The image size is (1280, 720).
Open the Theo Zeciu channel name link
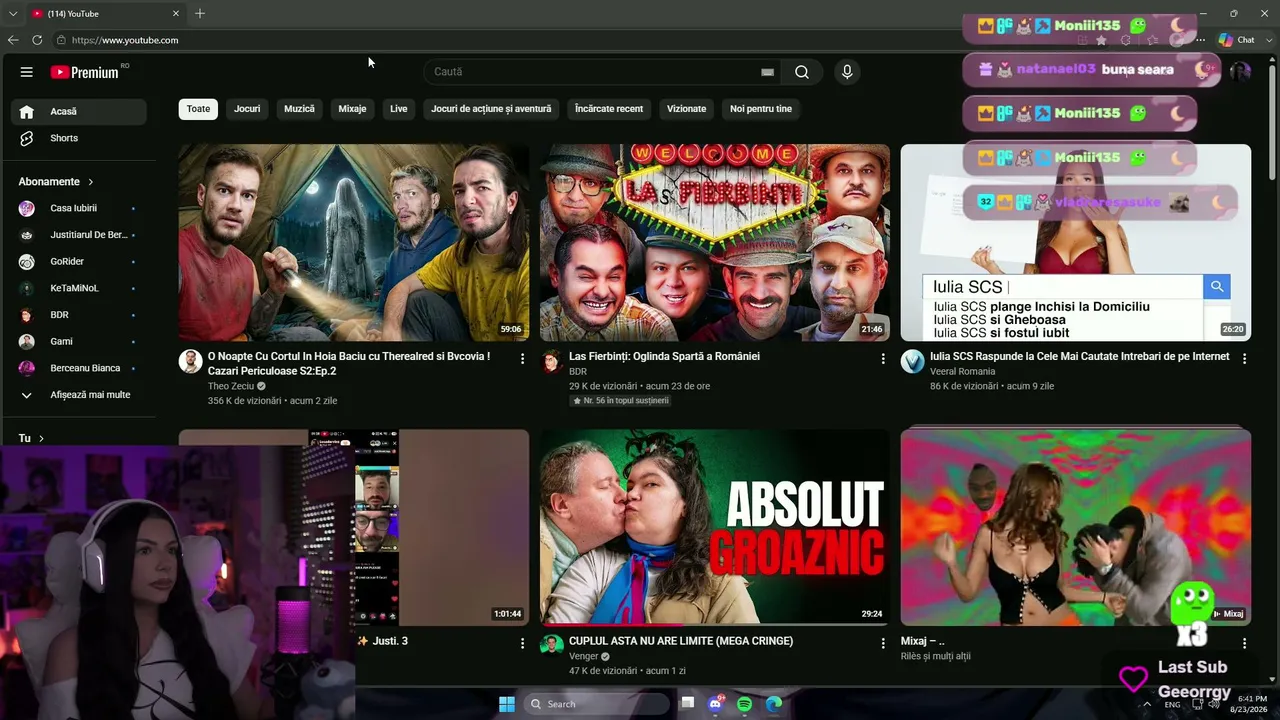tap(231, 386)
